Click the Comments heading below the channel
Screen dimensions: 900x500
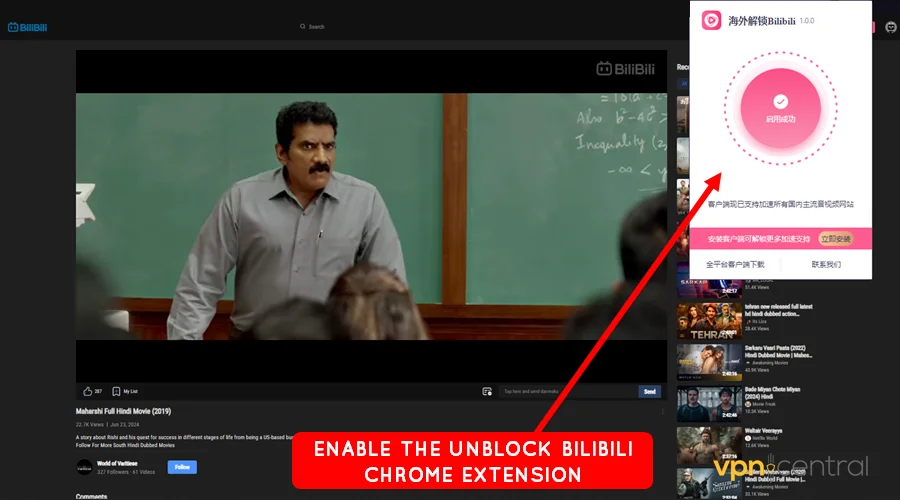point(91,497)
